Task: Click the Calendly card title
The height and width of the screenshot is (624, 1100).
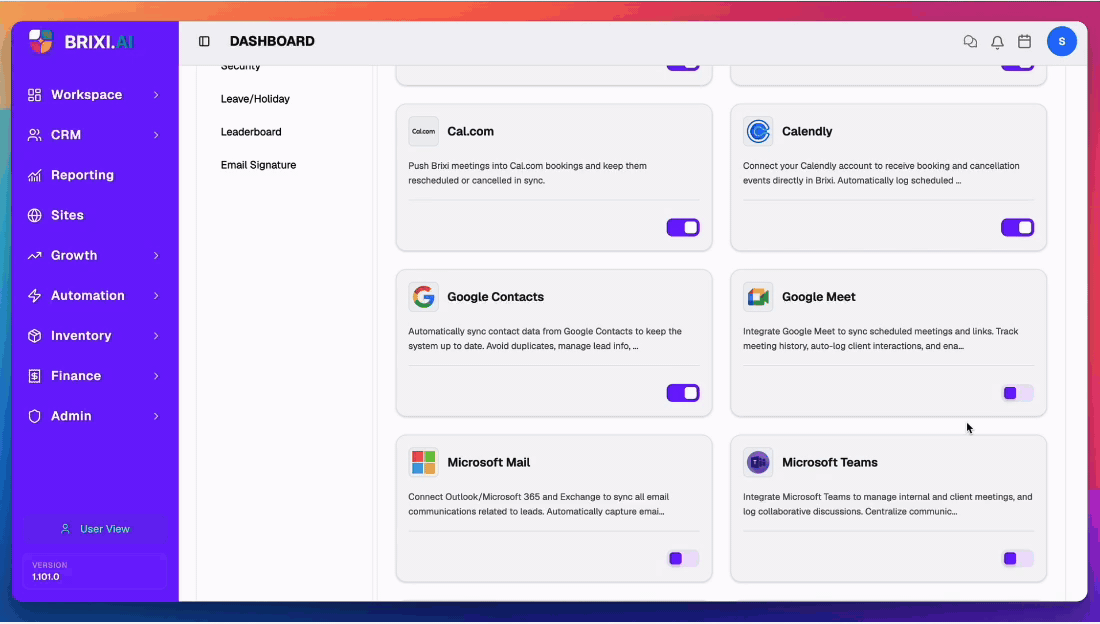Action: point(807,131)
